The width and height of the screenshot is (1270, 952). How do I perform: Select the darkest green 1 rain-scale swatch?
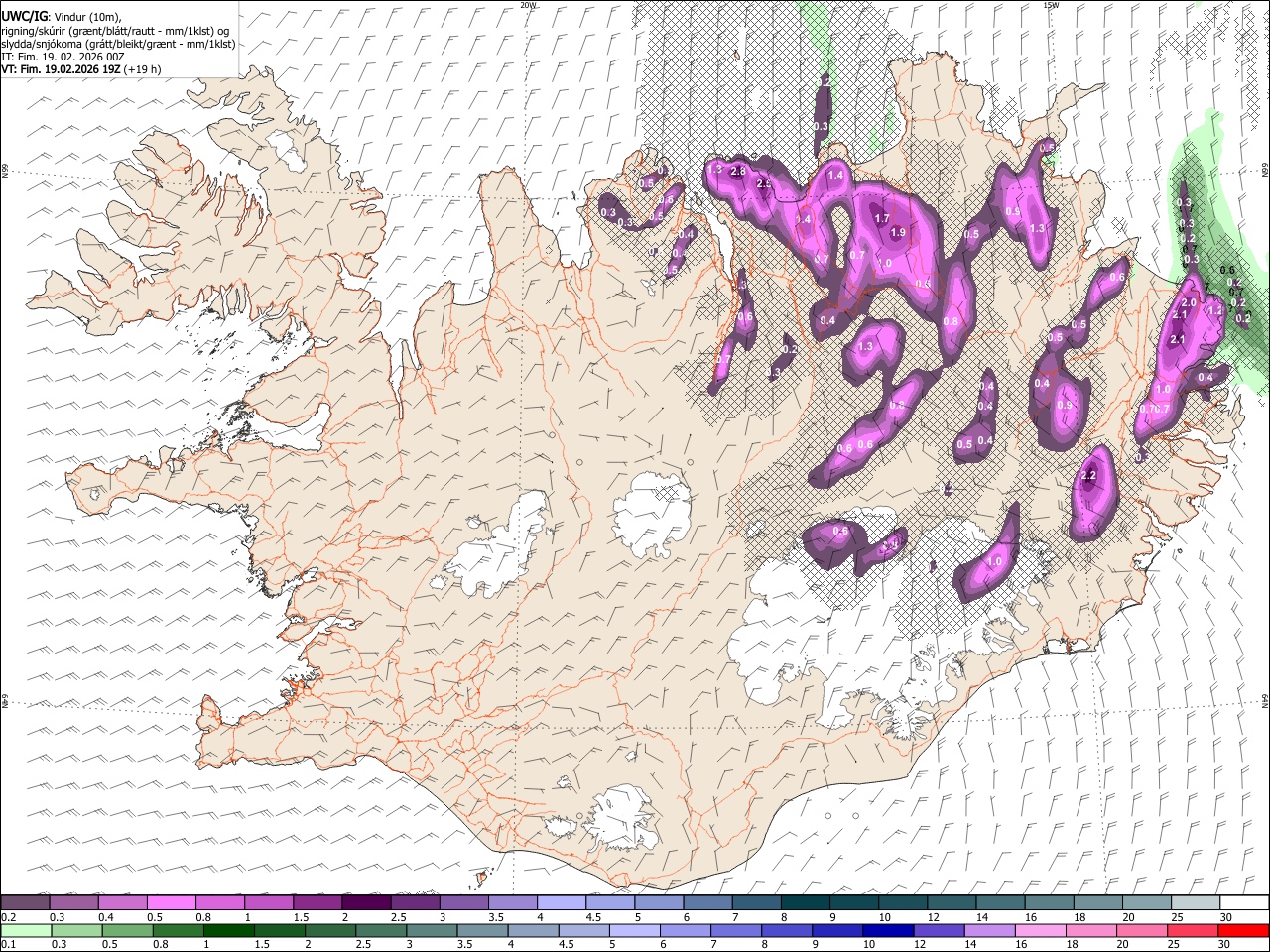click(228, 930)
